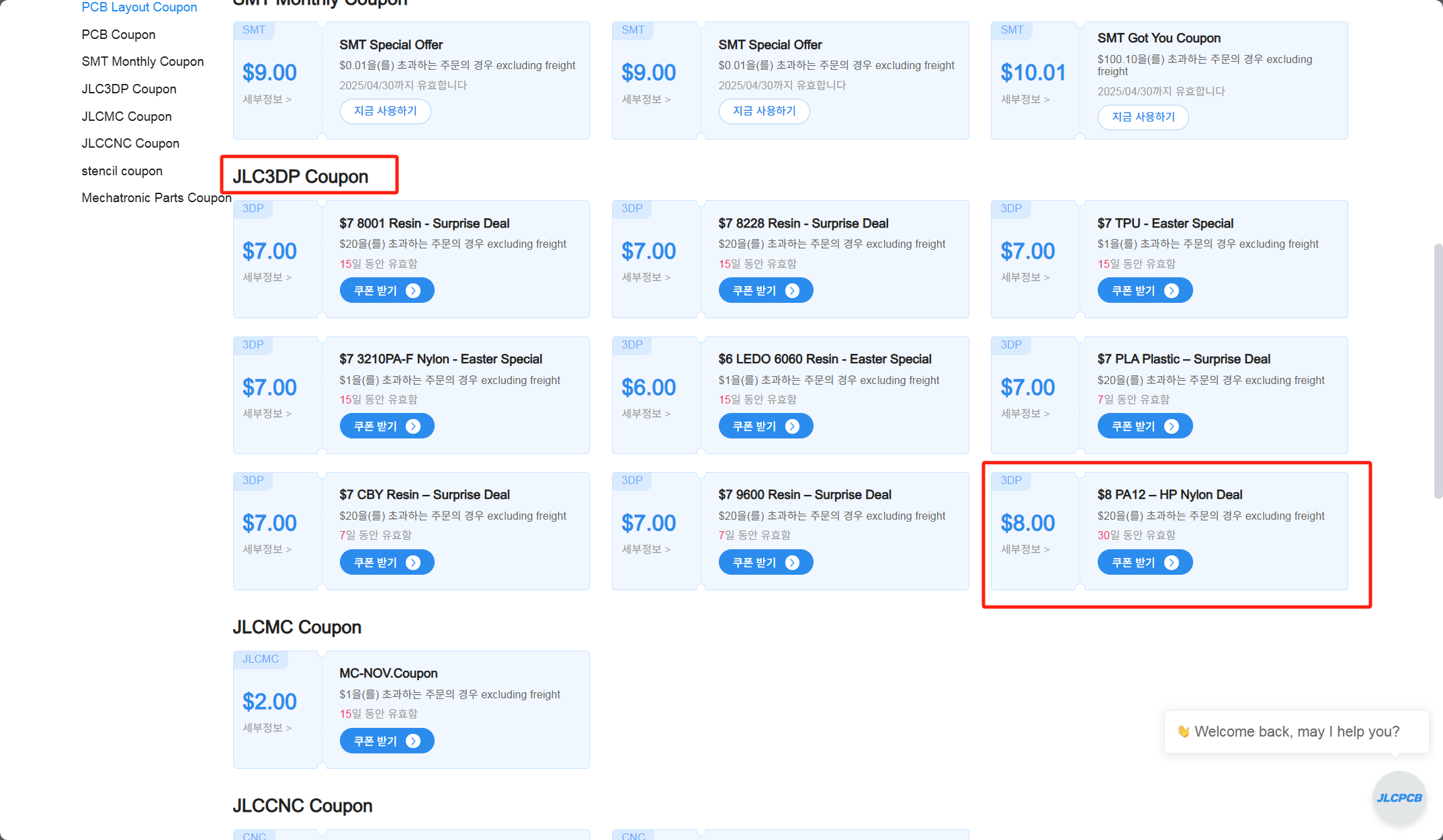This screenshot has height=840, width=1443.
Task: Expand details of second $9.00 SMT coupon
Action: coord(646,99)
